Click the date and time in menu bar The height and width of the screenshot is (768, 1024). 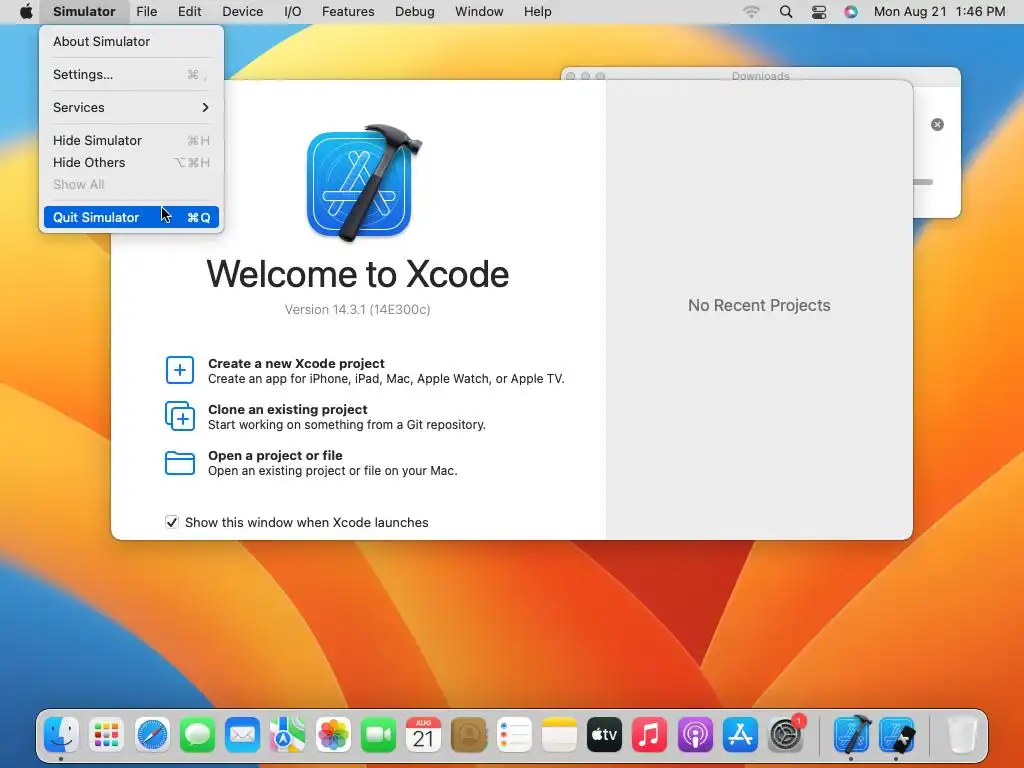click(939, 11)
